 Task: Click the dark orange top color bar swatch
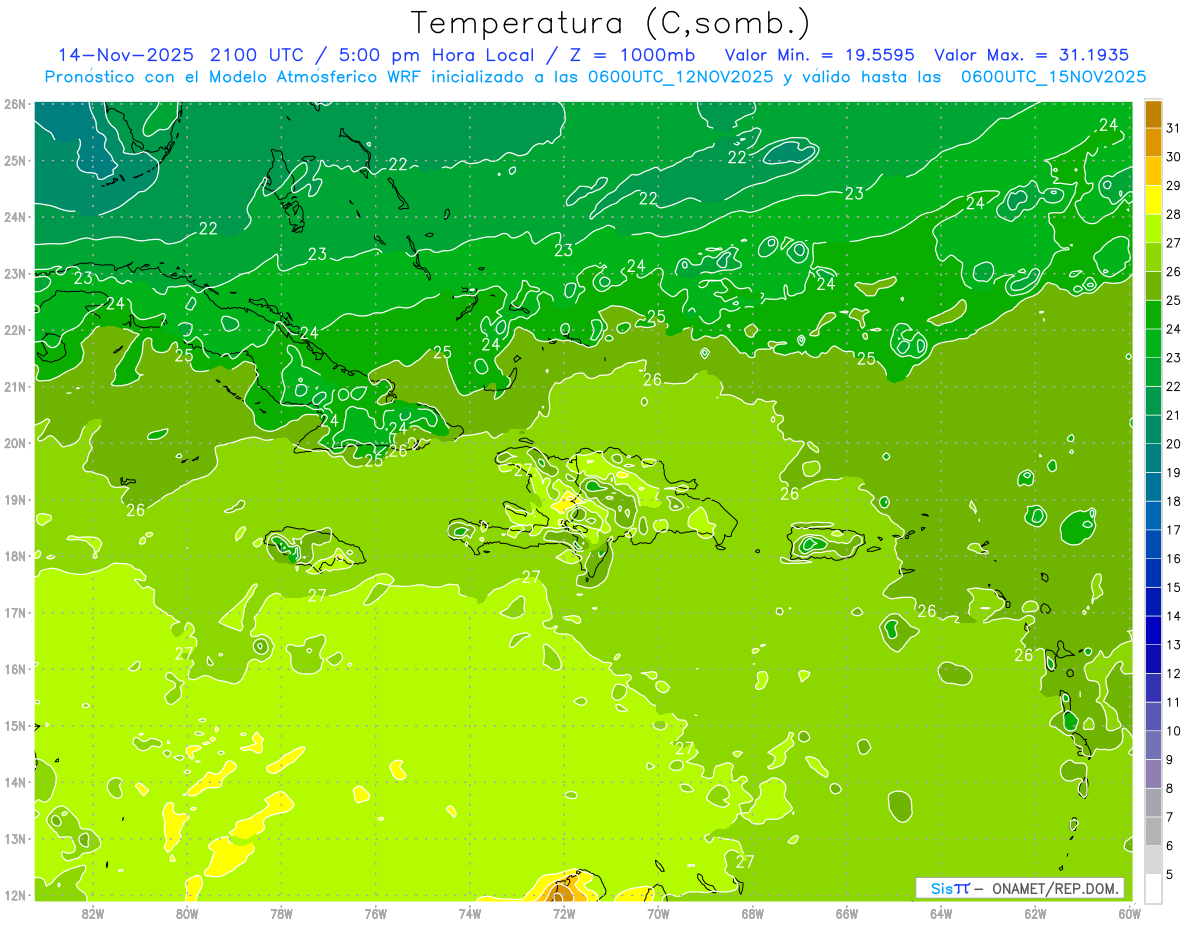1153,114
